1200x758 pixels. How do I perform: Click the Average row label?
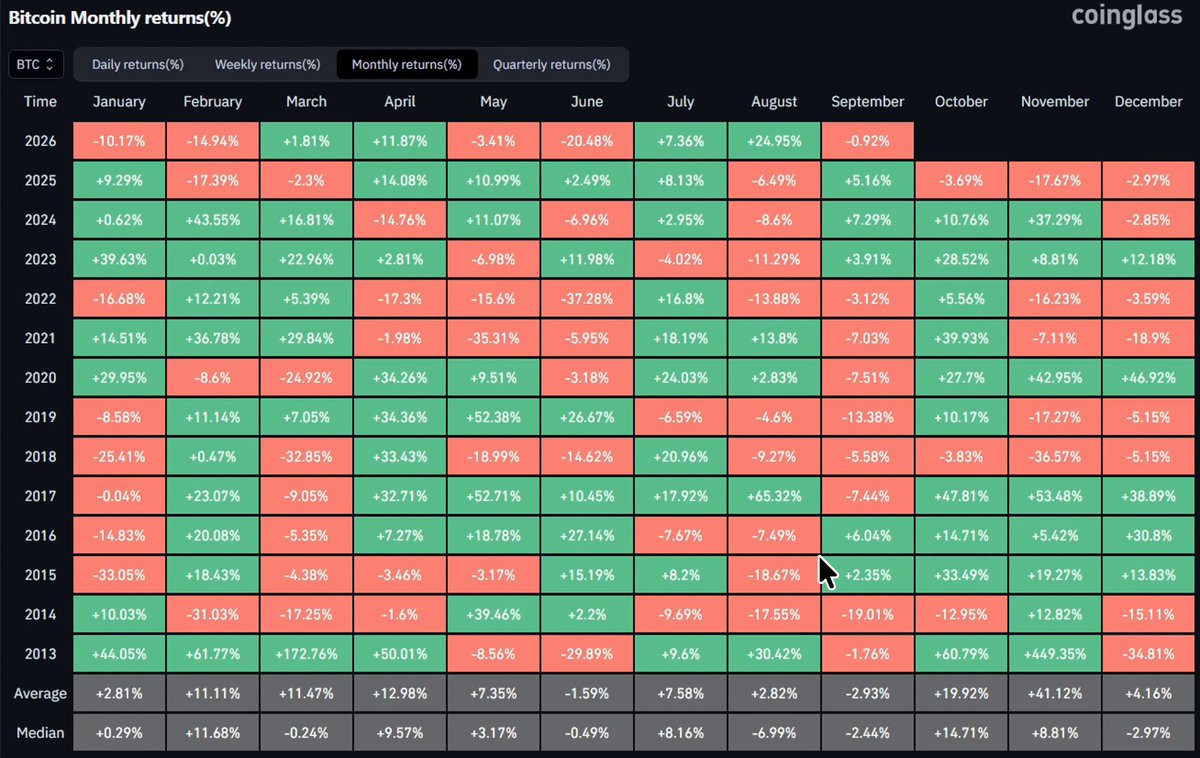click(41, 693)
